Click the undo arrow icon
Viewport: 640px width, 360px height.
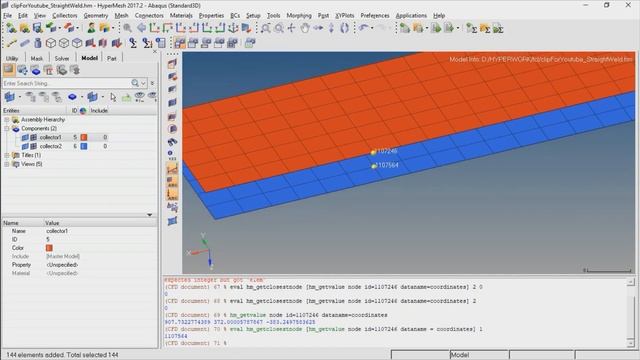(x=363, y=28)
